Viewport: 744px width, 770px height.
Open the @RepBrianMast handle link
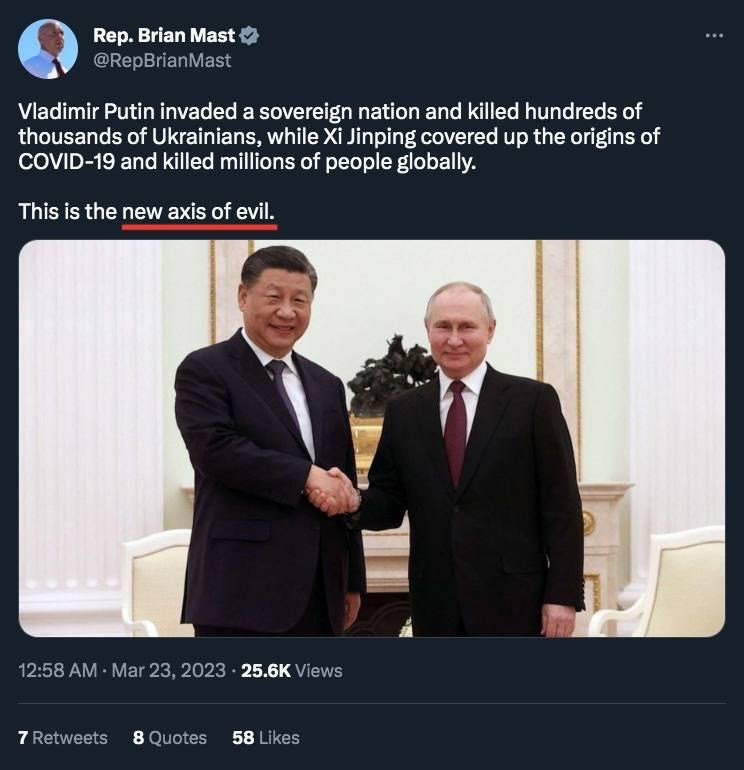[x=162, y=60]
